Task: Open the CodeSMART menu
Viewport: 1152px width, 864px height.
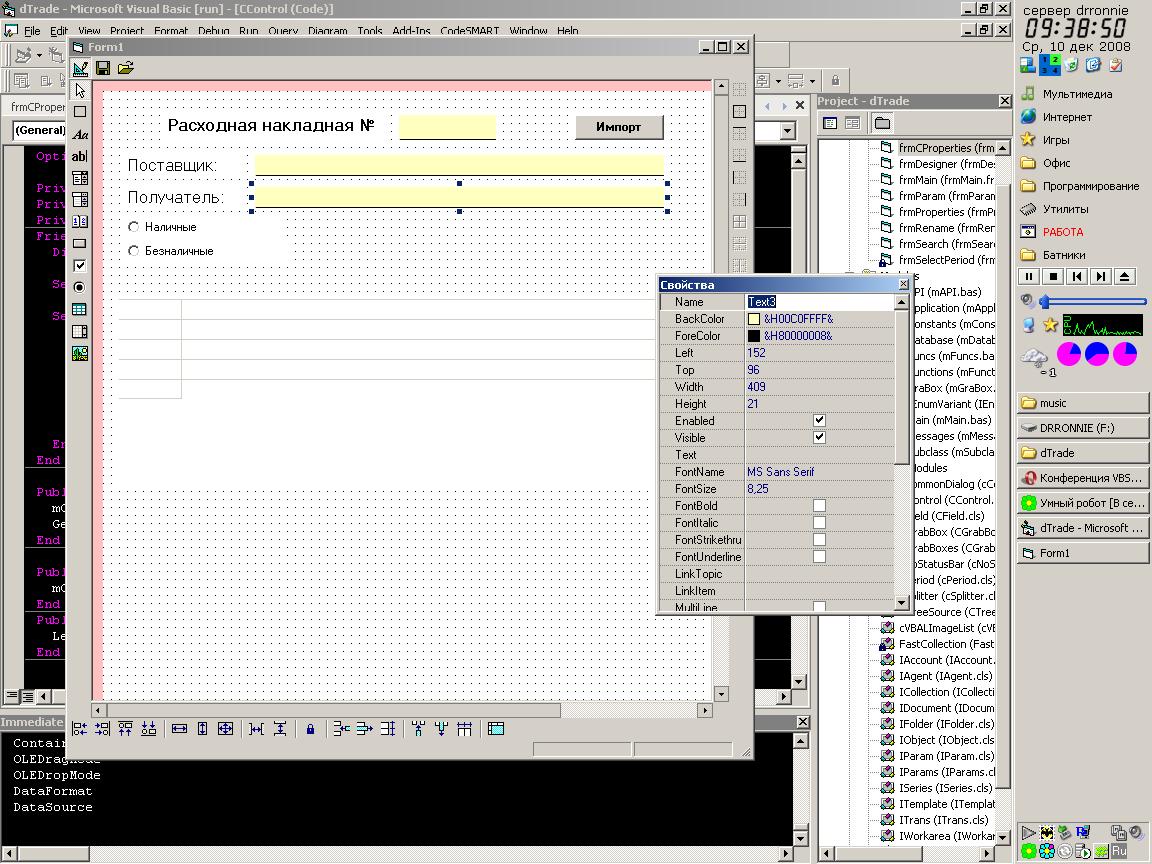Action: point(469,31)
